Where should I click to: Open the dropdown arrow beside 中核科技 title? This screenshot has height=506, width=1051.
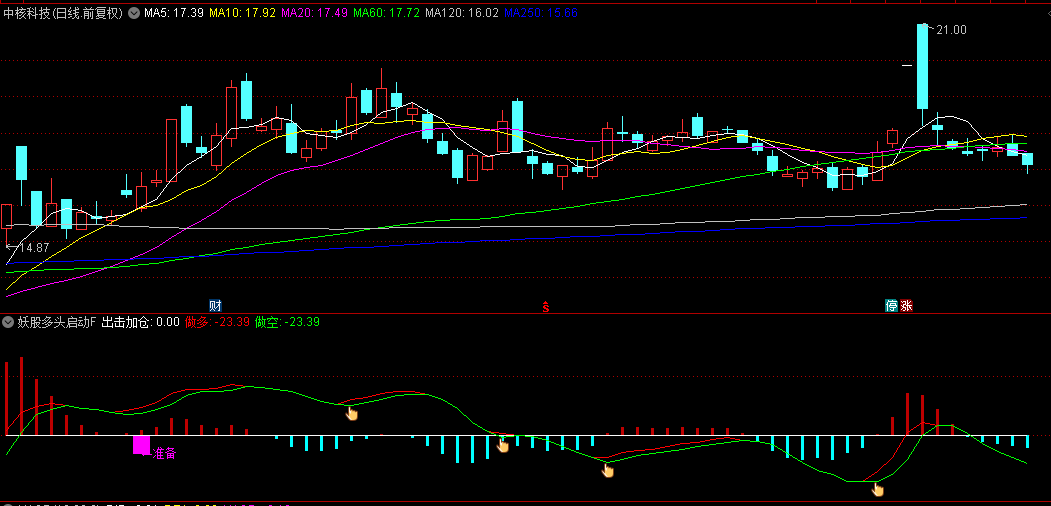134,12
